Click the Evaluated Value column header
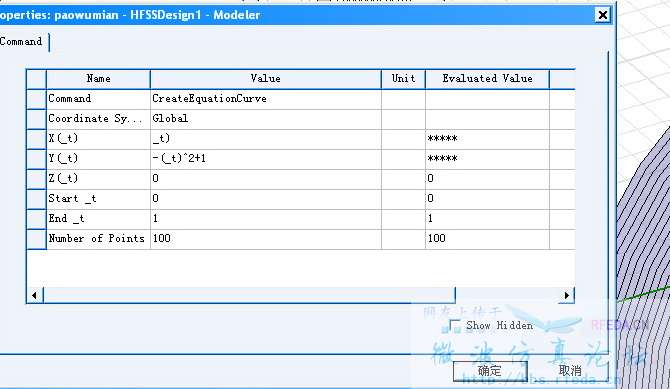 (x=488, y=79)
